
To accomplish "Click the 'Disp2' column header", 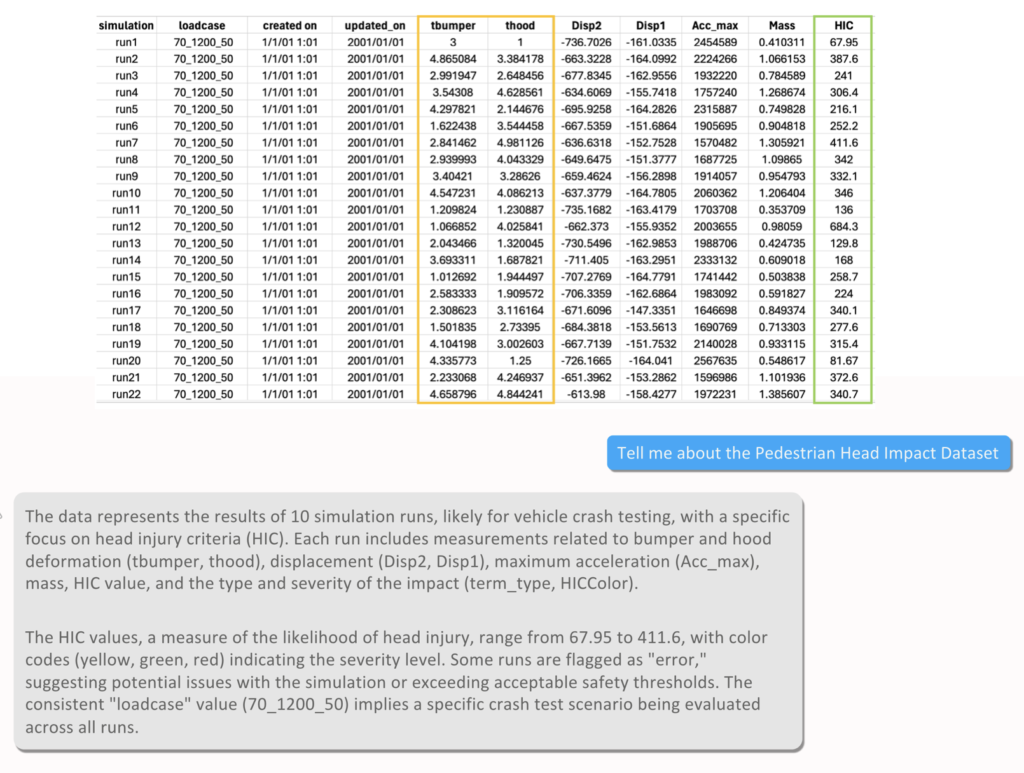I will [586, 25].
